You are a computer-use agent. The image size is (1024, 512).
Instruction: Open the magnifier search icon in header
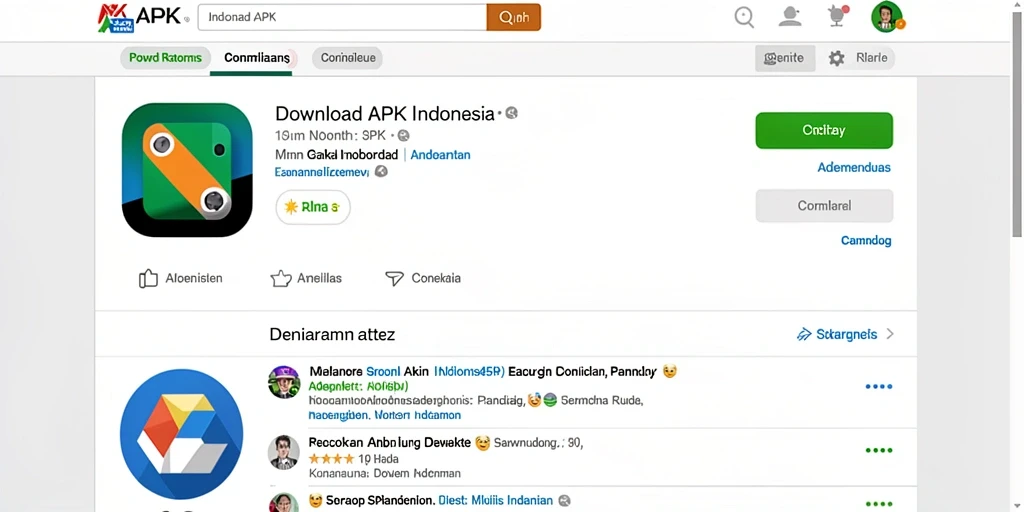744,17
